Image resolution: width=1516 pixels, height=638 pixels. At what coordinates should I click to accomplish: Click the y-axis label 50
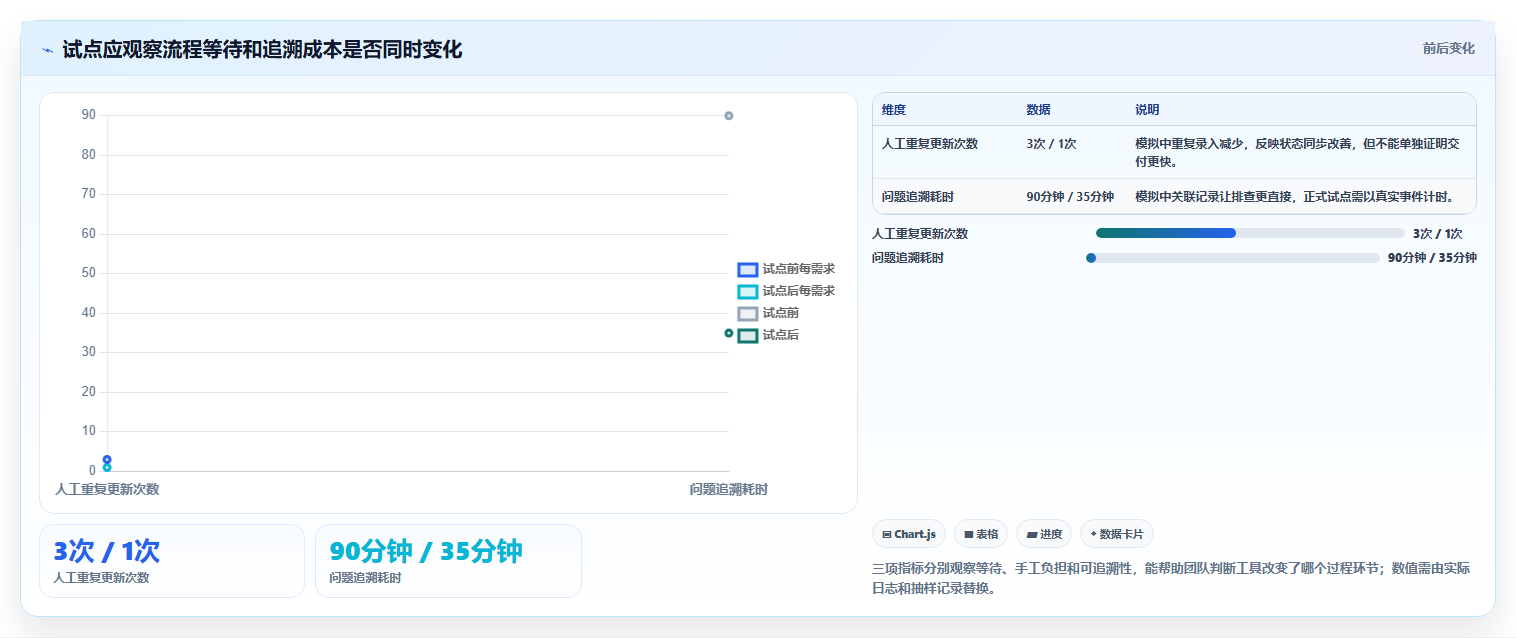tap(89, 273)
